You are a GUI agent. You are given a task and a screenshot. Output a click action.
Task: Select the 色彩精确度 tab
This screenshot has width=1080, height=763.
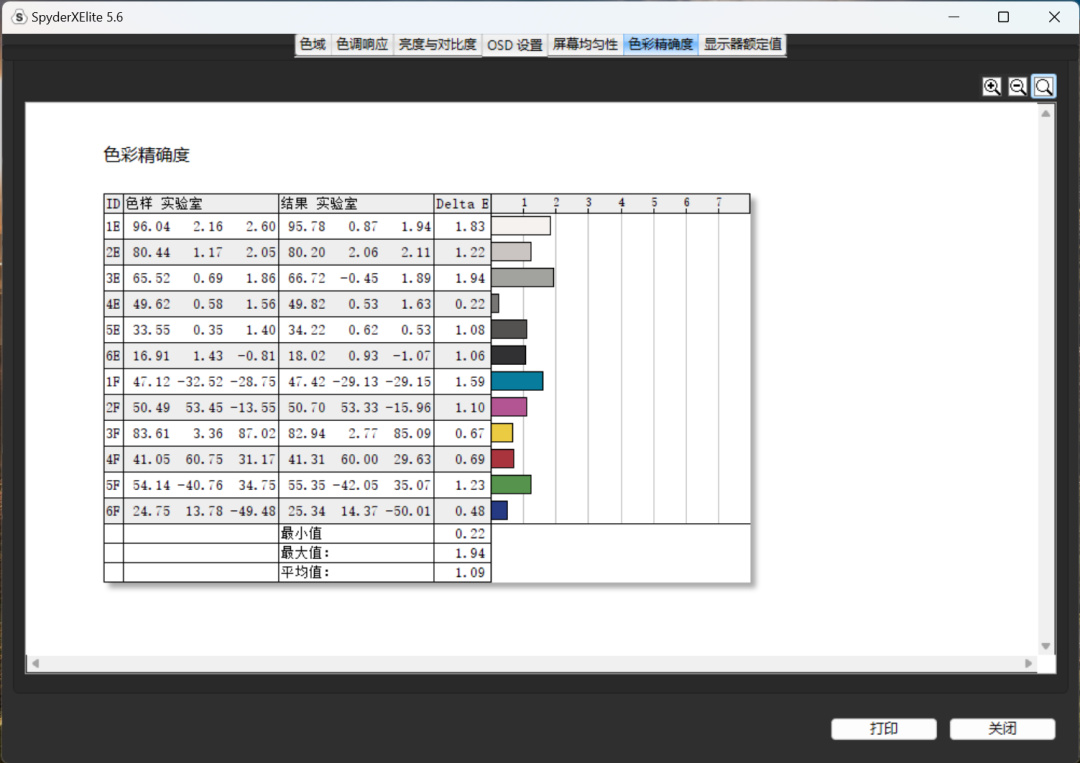point(661,45)
